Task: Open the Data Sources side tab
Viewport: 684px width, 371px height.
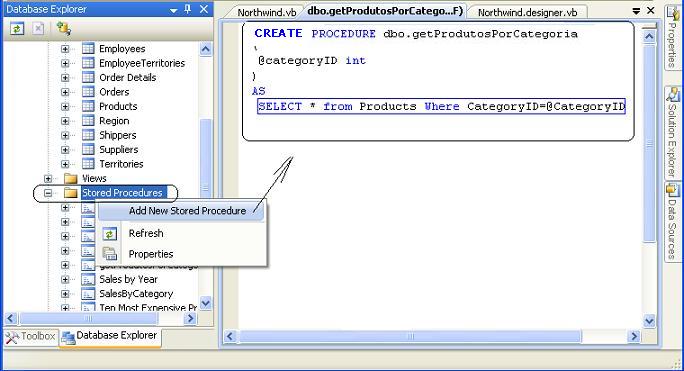Action: [673, 223]
